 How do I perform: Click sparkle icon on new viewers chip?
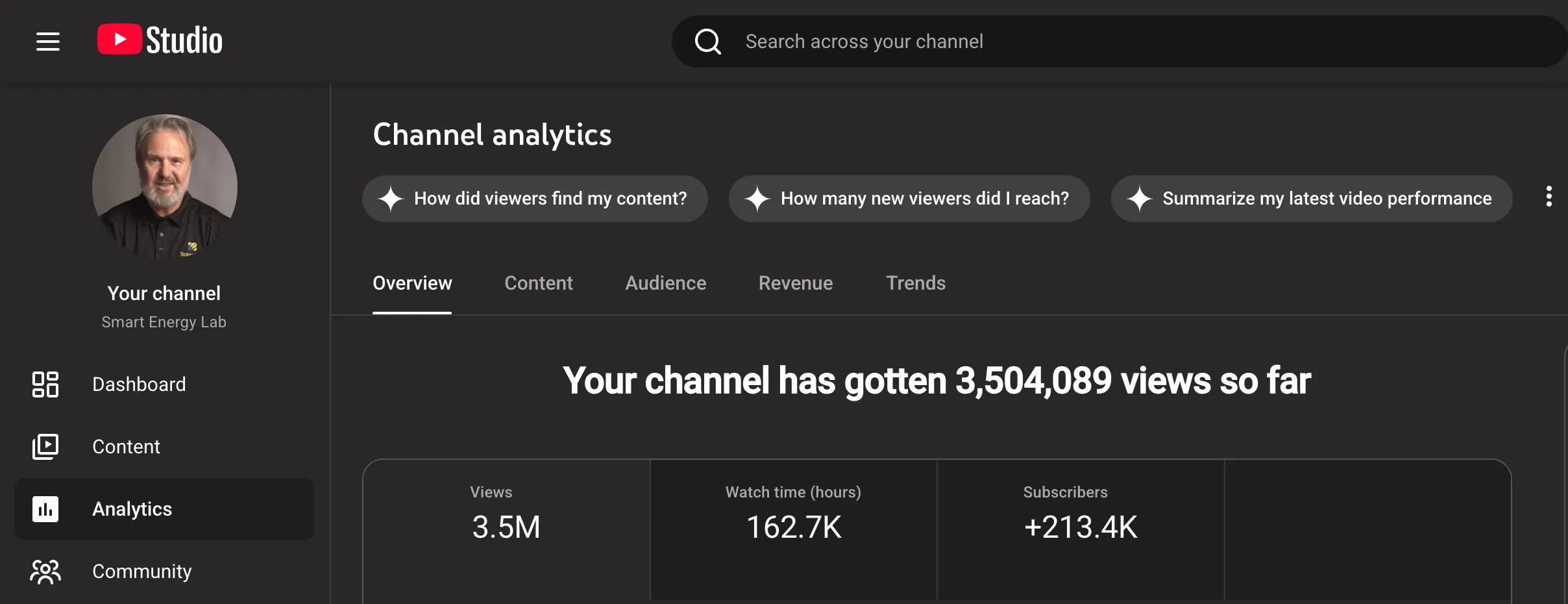click(x=757, y=199)
